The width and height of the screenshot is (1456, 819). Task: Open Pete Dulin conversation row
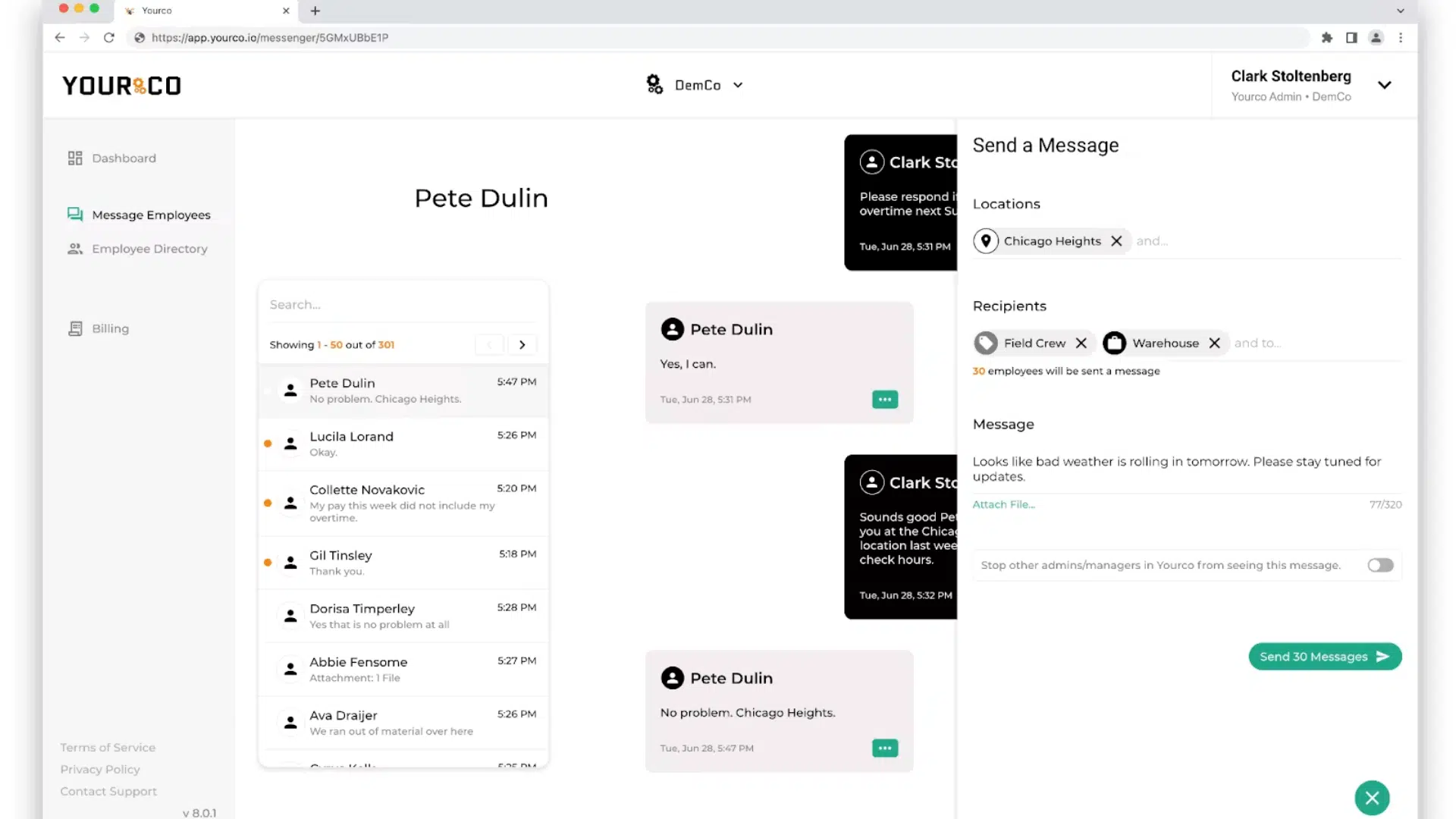[403, 391]
